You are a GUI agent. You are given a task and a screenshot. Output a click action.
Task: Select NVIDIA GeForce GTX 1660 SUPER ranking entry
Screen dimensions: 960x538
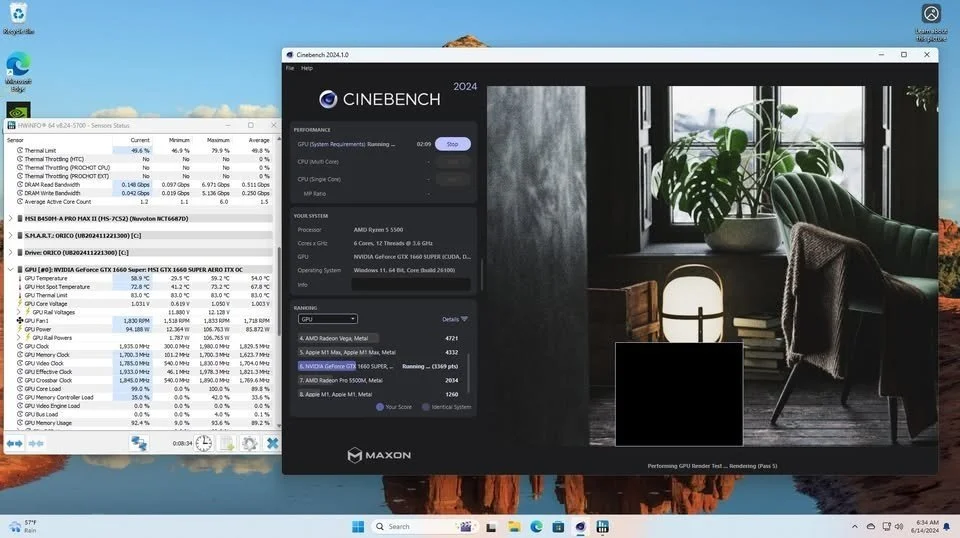pos(378,366)
